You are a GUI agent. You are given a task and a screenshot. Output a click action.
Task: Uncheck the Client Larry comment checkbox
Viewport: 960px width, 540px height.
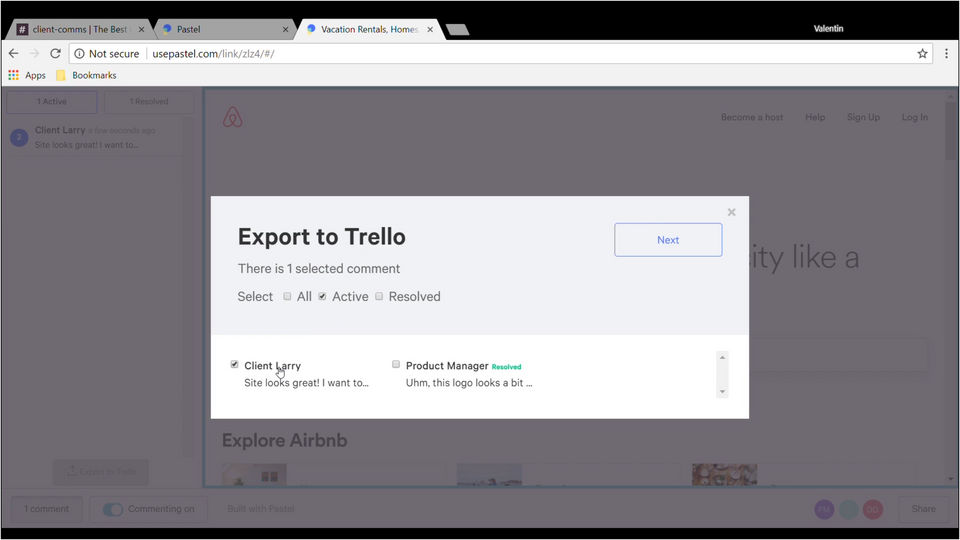234,364
